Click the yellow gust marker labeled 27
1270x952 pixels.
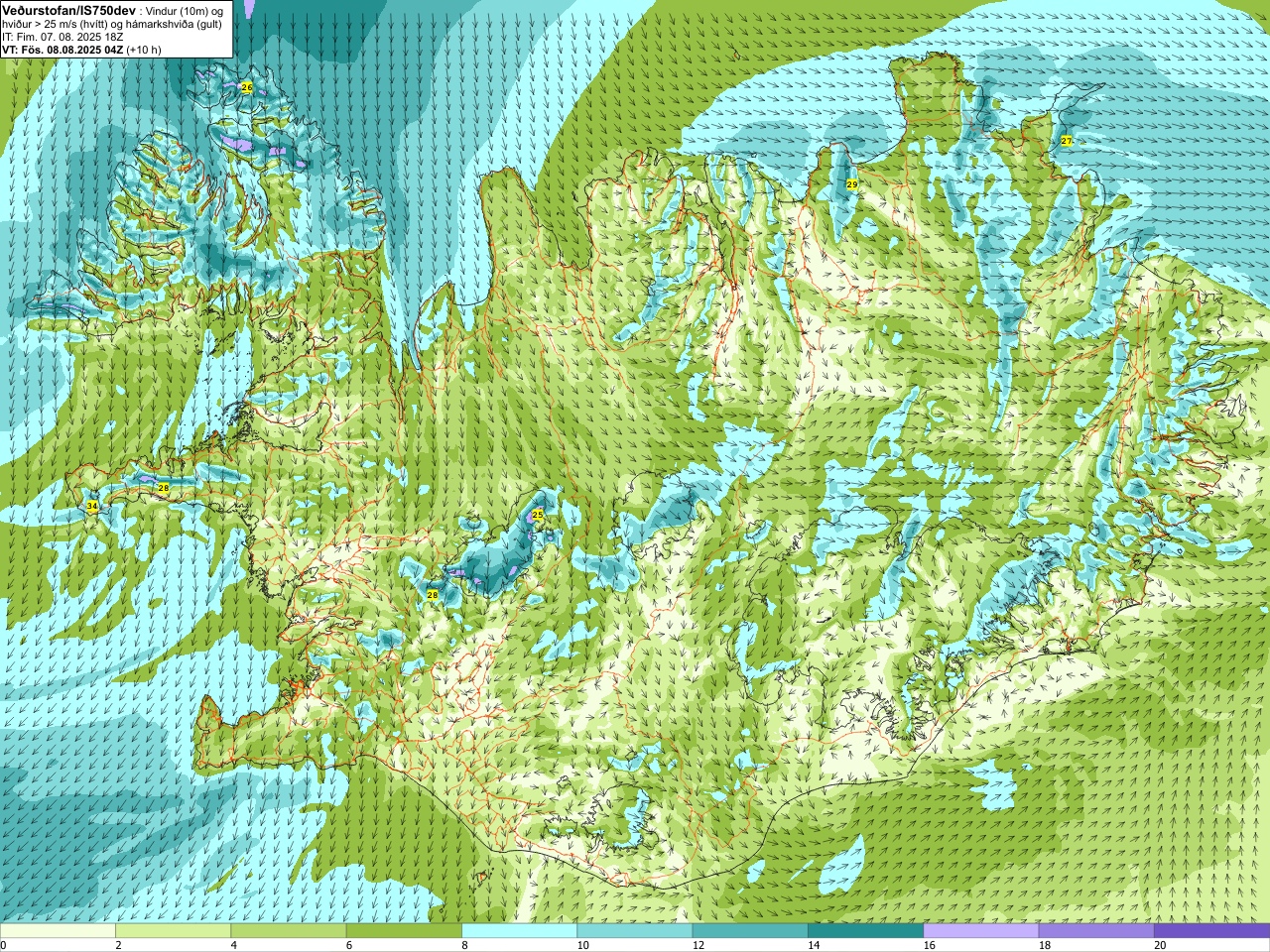1067,141
